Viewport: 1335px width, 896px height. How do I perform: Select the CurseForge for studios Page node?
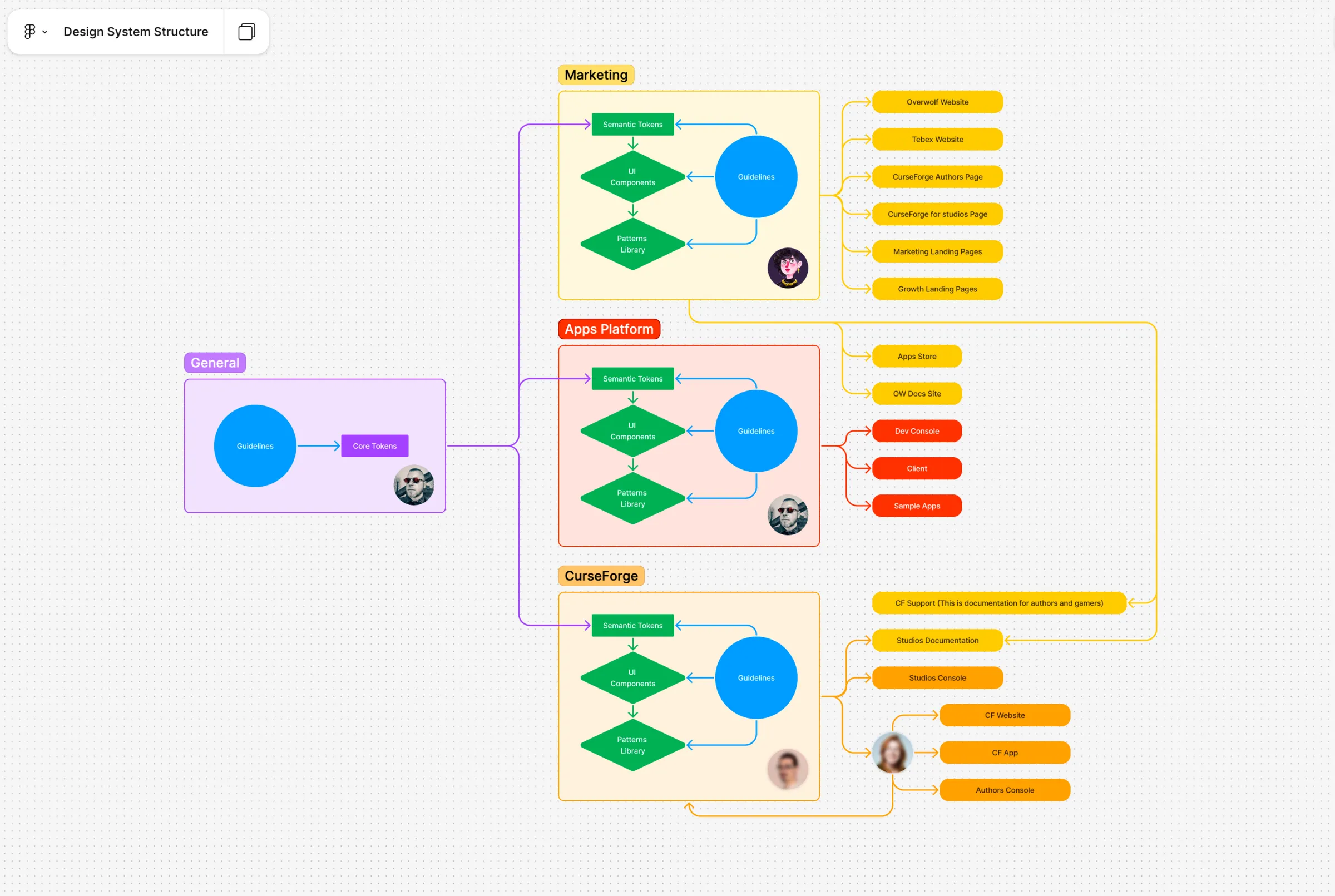tap(938, 214)
